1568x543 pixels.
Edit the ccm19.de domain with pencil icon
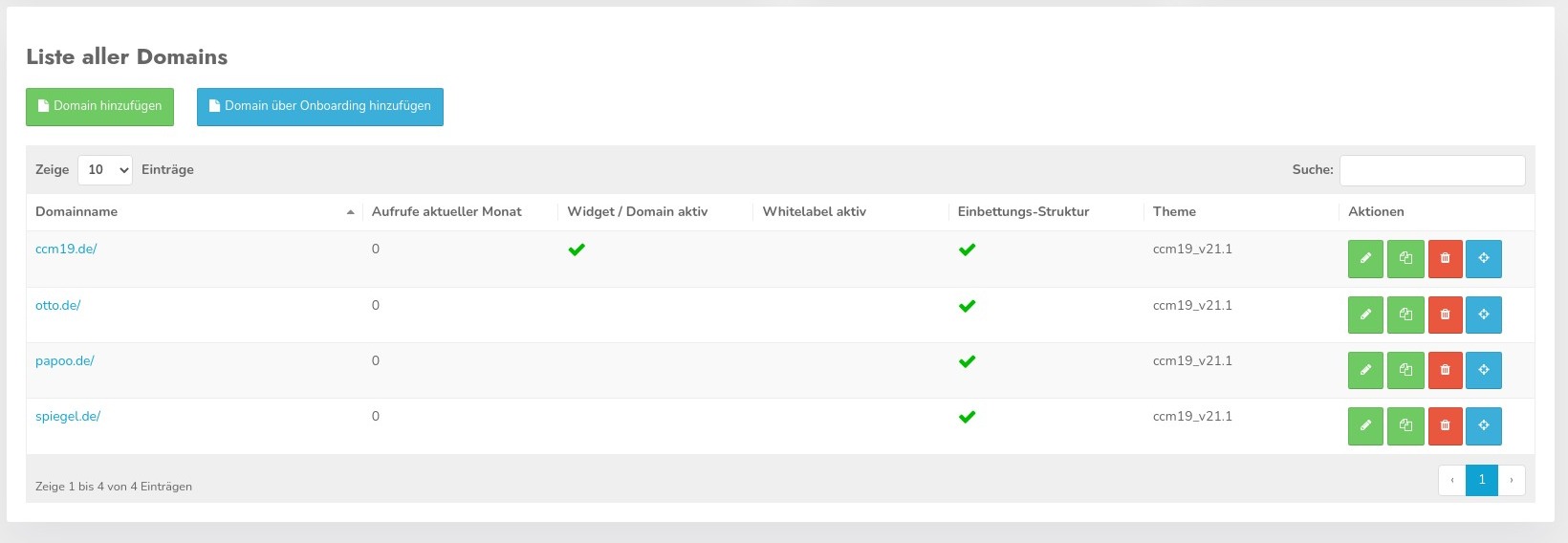tap(1365, 259)
